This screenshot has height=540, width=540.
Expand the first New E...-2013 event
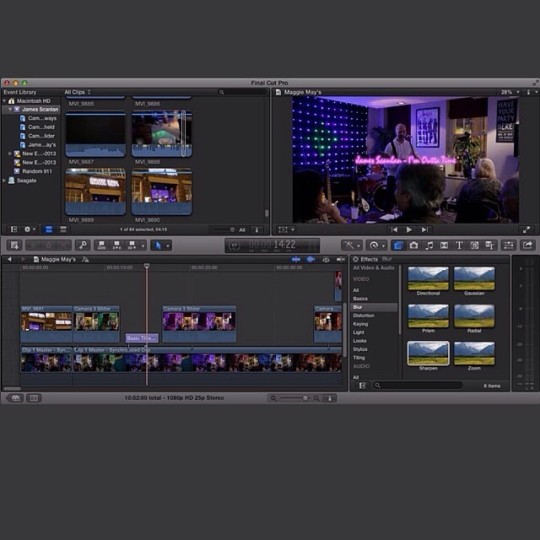coord(10,154)
